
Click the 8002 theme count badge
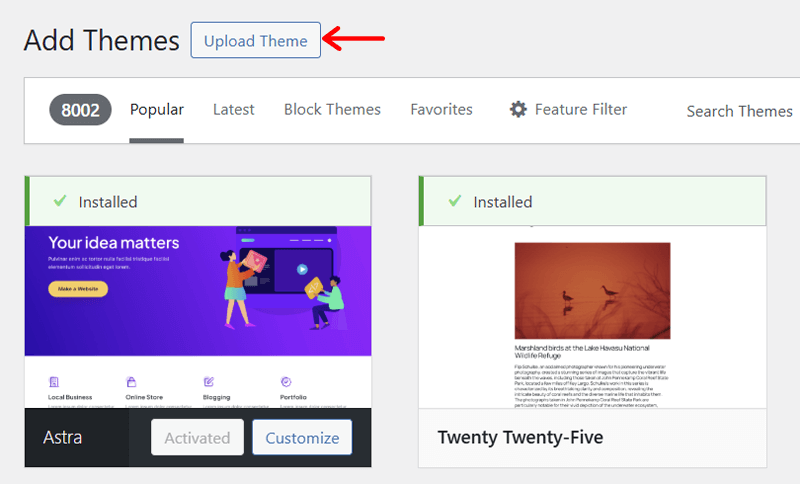(x=80, y=110)
